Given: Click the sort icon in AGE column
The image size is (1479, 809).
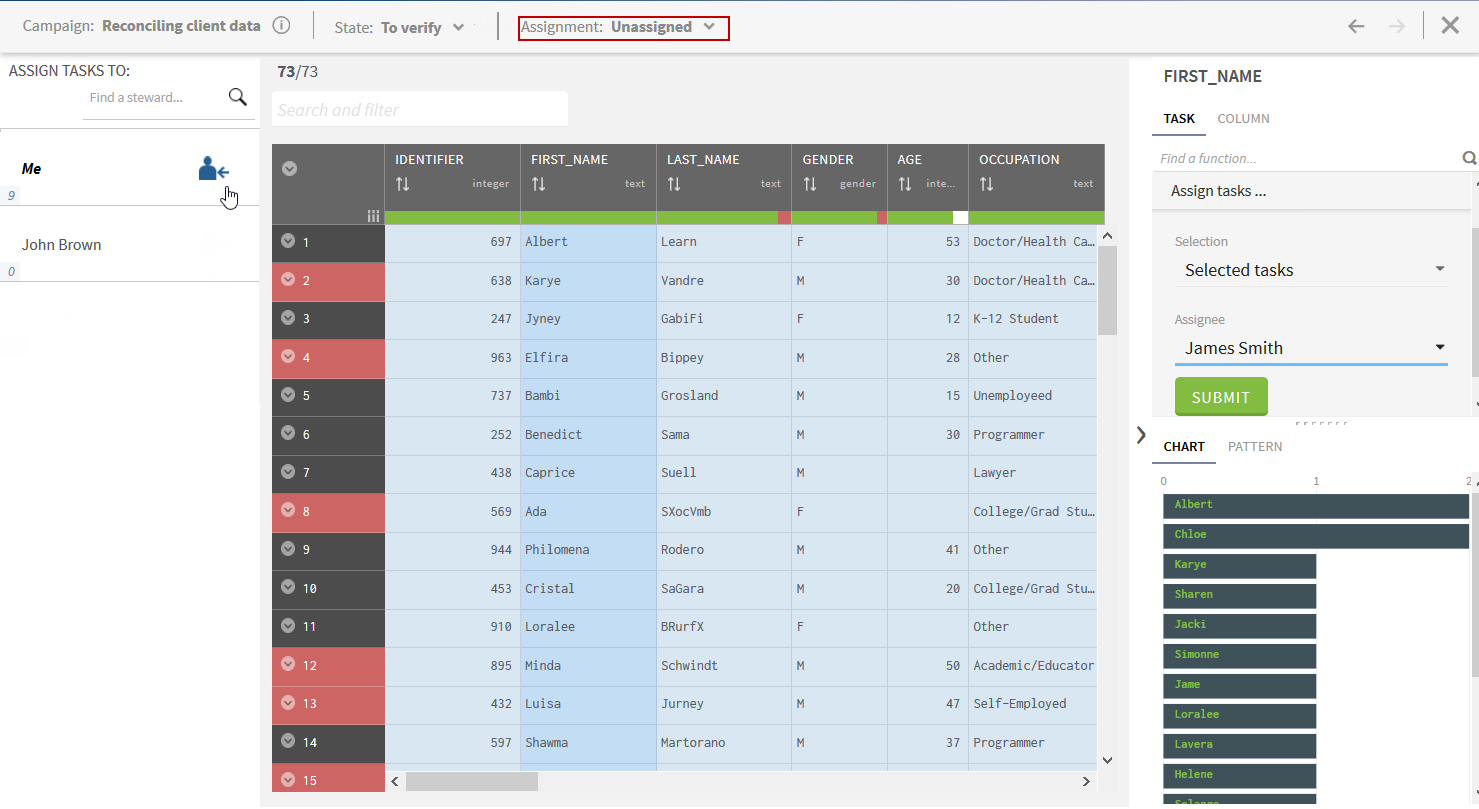Looking at the screenshot, I should click(x=906, y=184).
